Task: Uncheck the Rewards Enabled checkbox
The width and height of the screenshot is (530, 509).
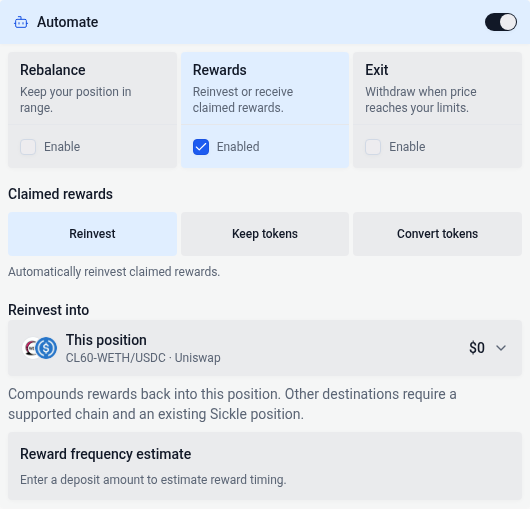Action: [201, 147]
